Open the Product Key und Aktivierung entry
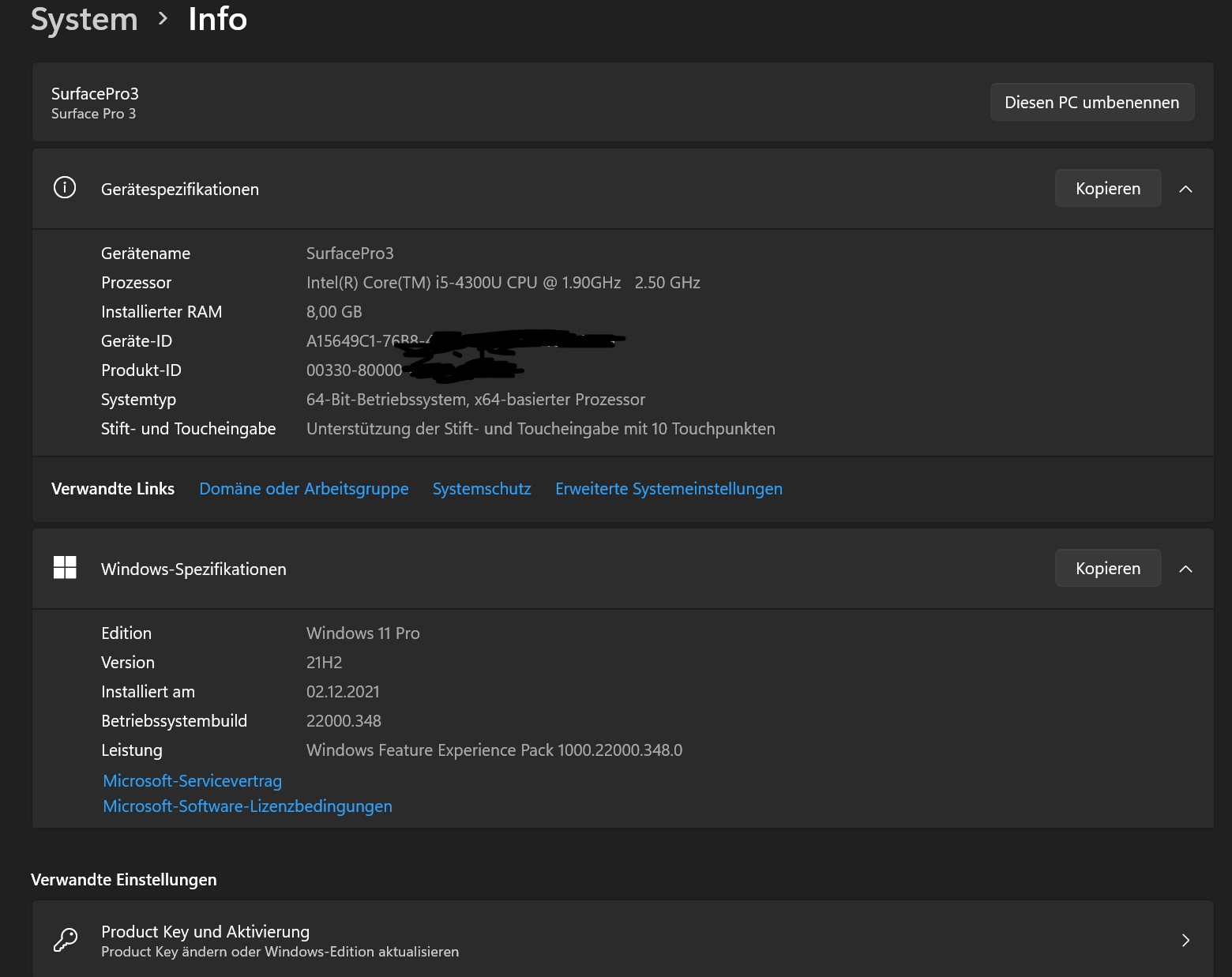This screenshot has height=977, width=1232. (x=622, y=940)
